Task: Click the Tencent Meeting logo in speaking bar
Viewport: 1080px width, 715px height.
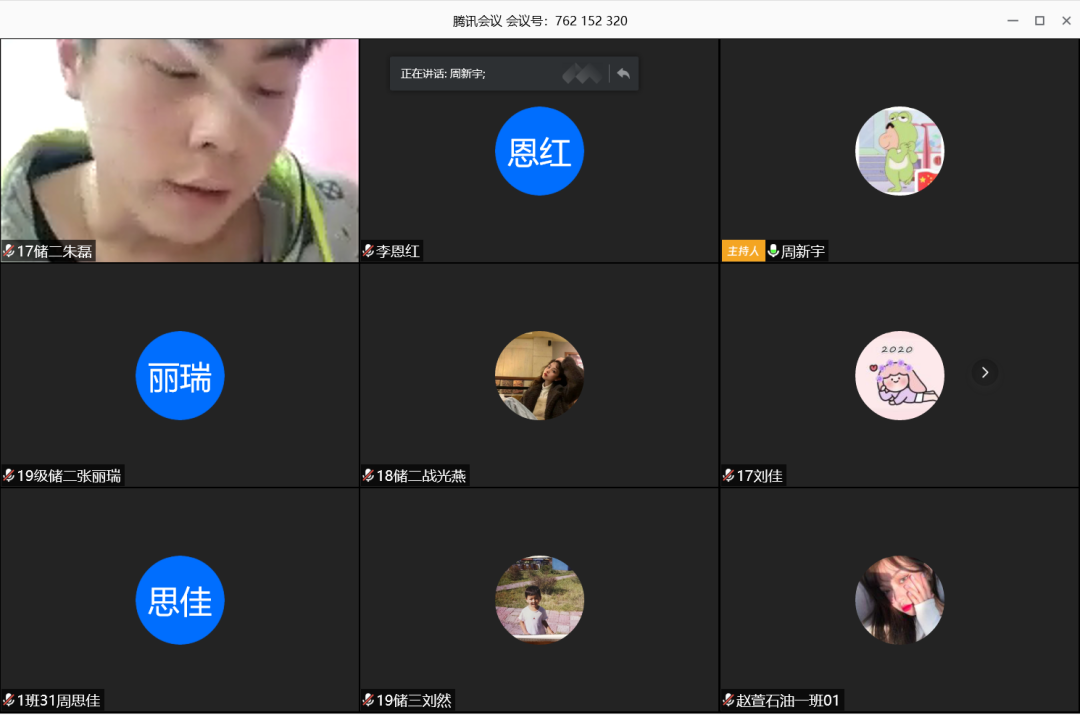Action: (x=581, y=74)
